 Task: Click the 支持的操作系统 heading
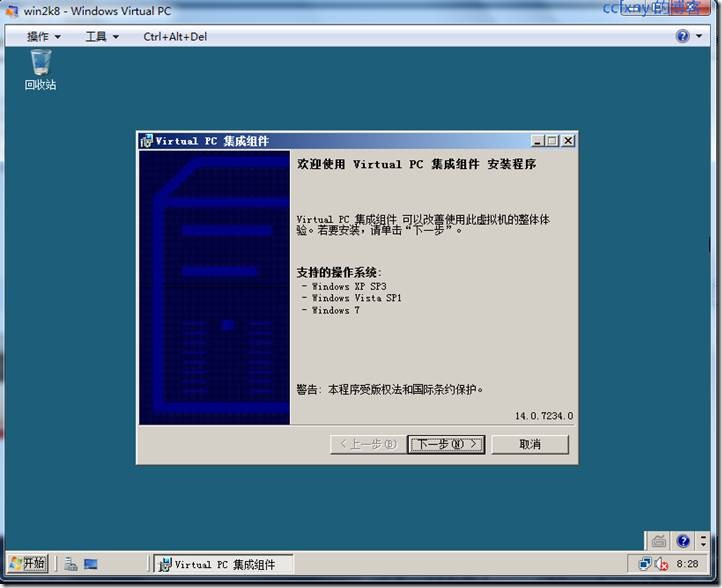click(338, 273)
